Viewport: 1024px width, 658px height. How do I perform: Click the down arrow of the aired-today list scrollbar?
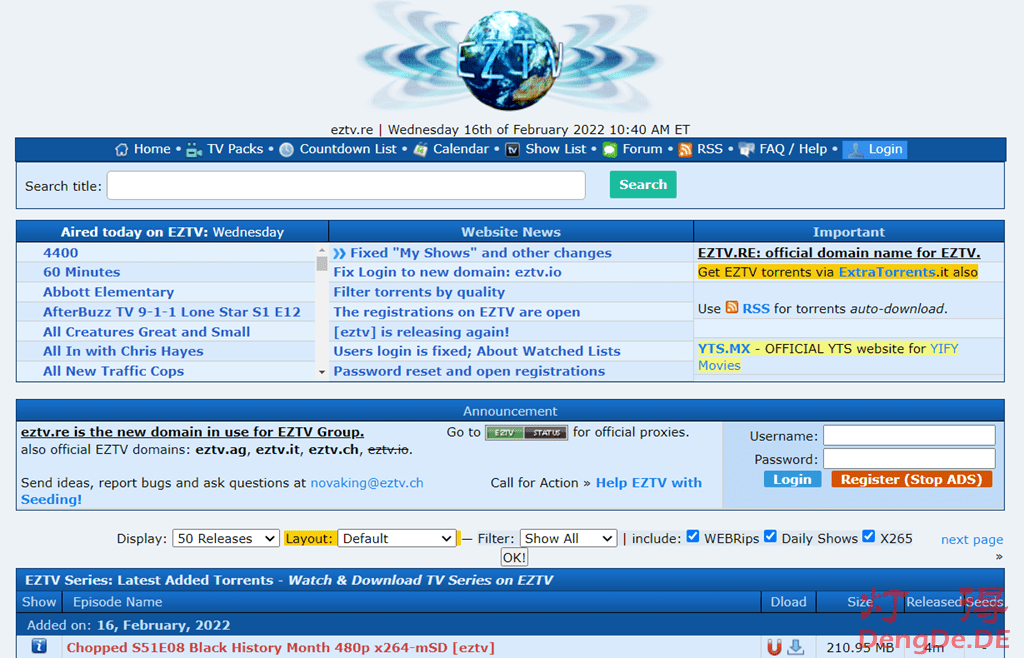coord(322,372)
